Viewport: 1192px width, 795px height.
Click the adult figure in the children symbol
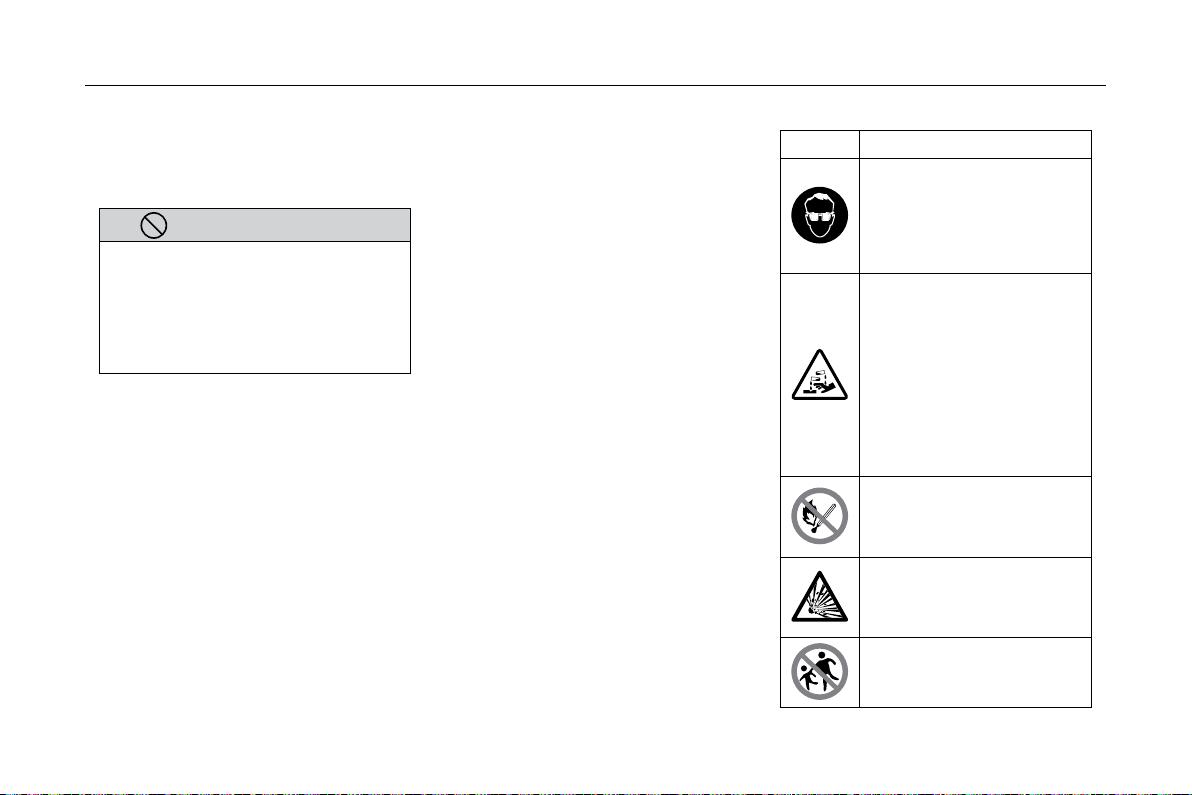[826, 667]
